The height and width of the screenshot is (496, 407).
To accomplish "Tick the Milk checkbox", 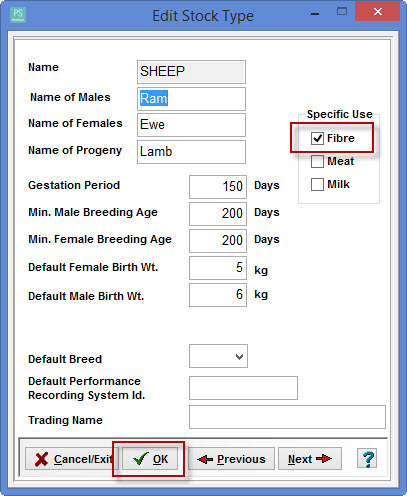I will [x=317, y=184].
